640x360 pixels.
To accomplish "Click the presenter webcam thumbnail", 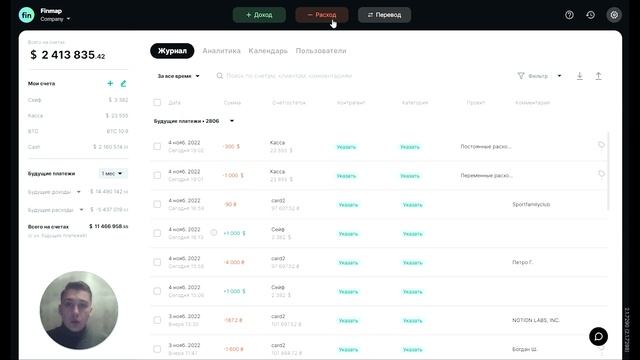I will click(79, 310).
